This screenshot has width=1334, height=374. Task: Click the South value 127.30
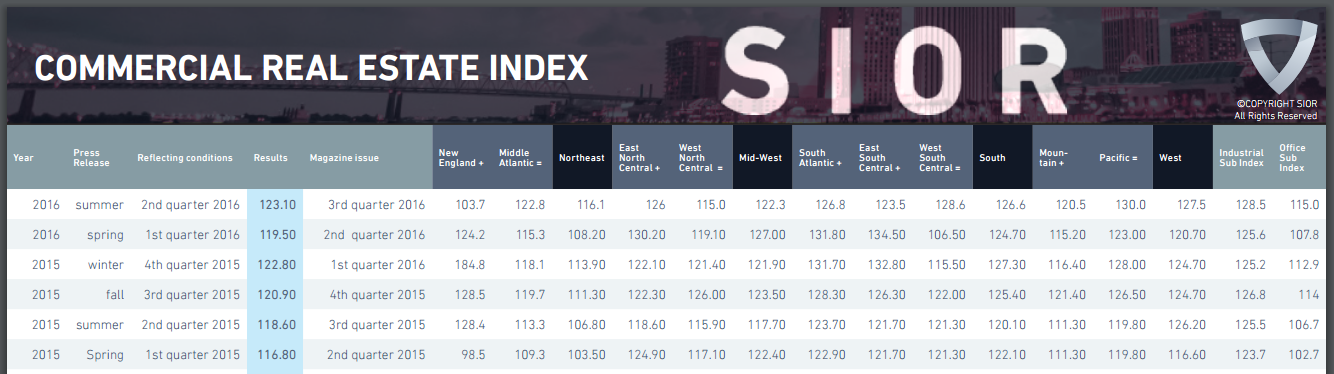pyautogui.click(x=1007, y=265)
